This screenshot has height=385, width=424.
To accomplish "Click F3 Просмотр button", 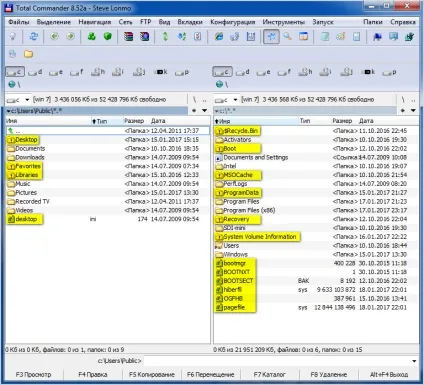I will tap(34, 375).
